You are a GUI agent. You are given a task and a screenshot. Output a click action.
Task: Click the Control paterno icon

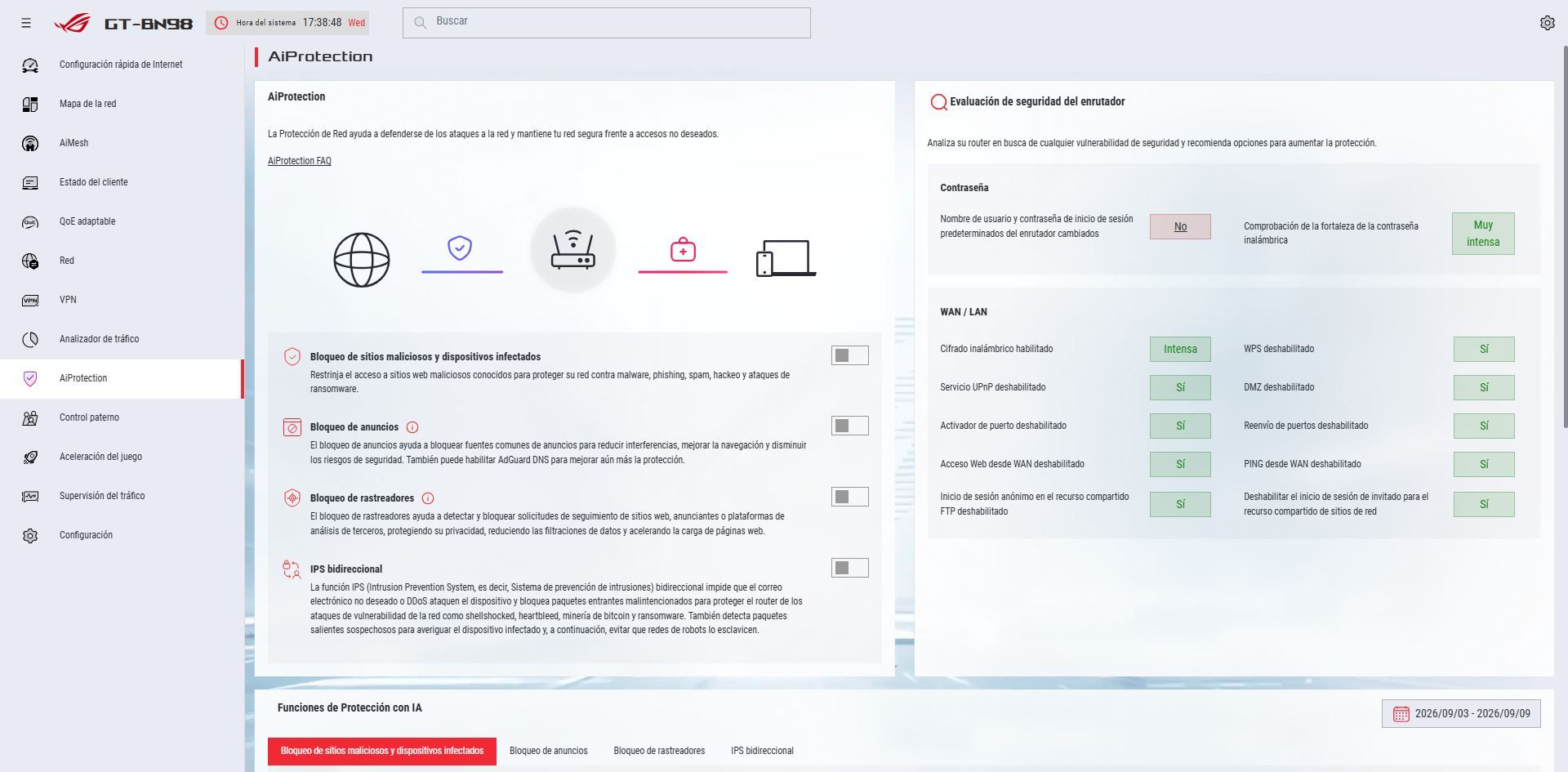(30, 418)
